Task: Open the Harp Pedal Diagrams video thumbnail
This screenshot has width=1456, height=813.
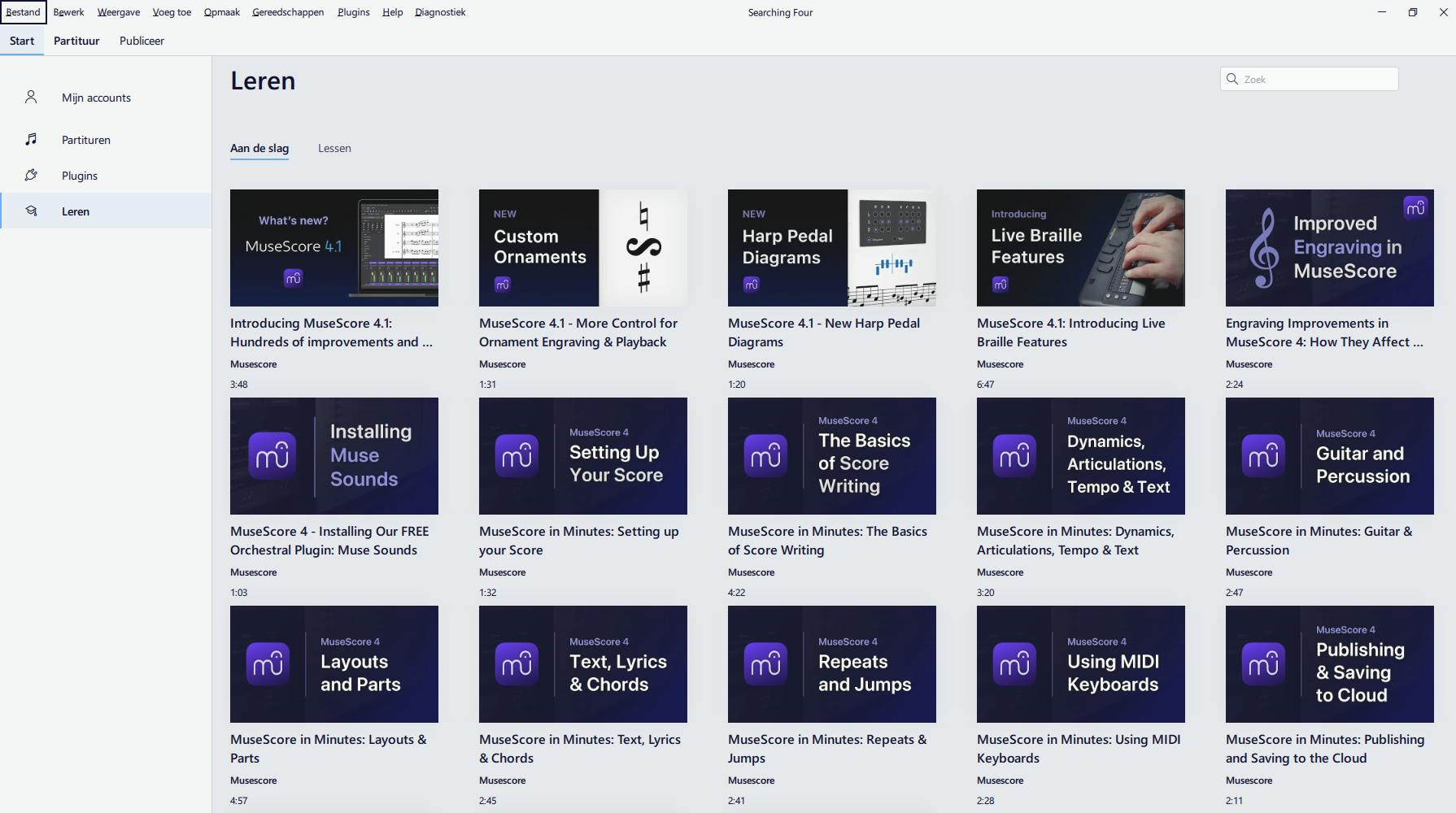Action: [x=831, y=248]
